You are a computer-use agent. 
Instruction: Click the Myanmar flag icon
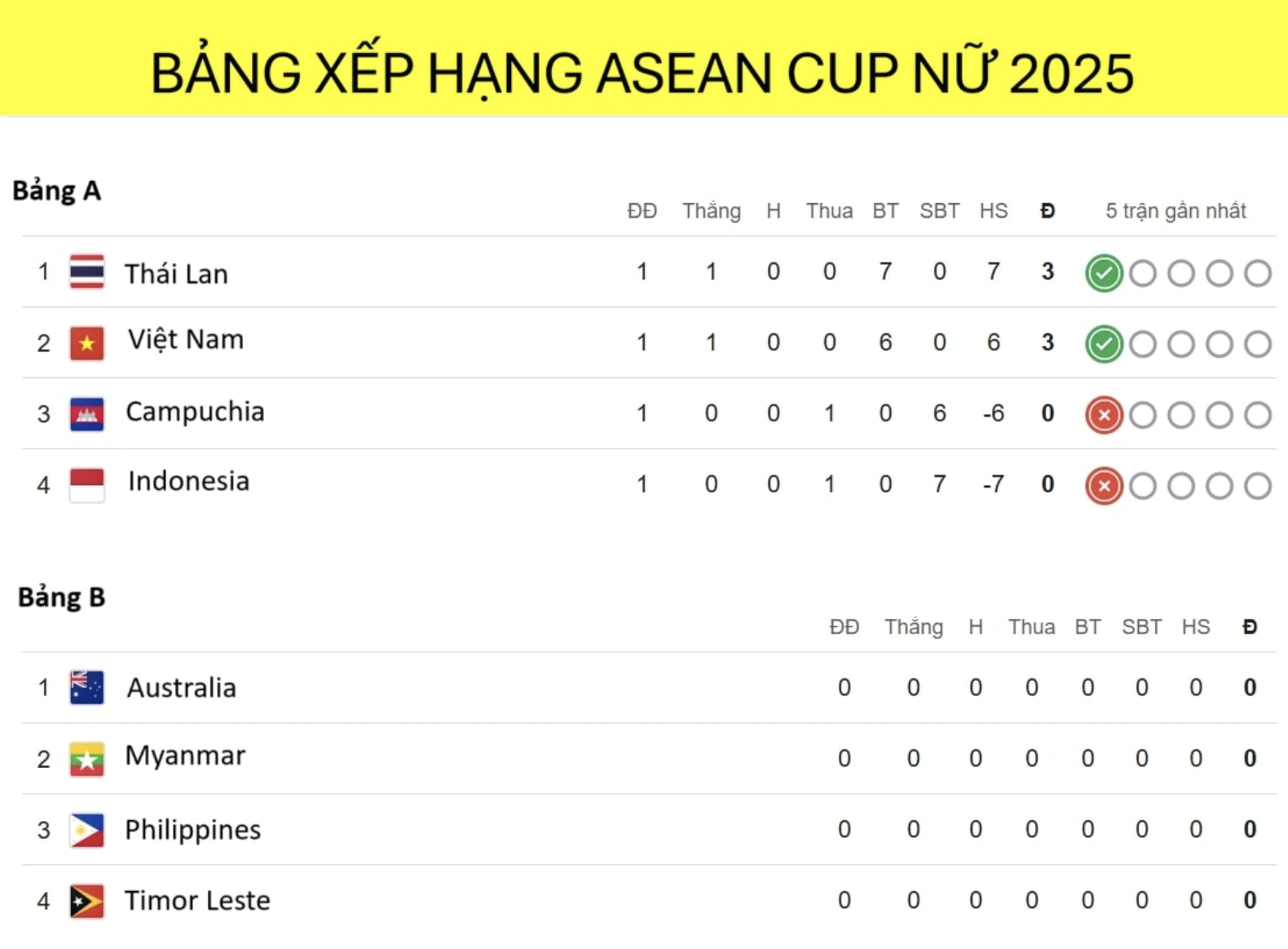tap(86, 759)
